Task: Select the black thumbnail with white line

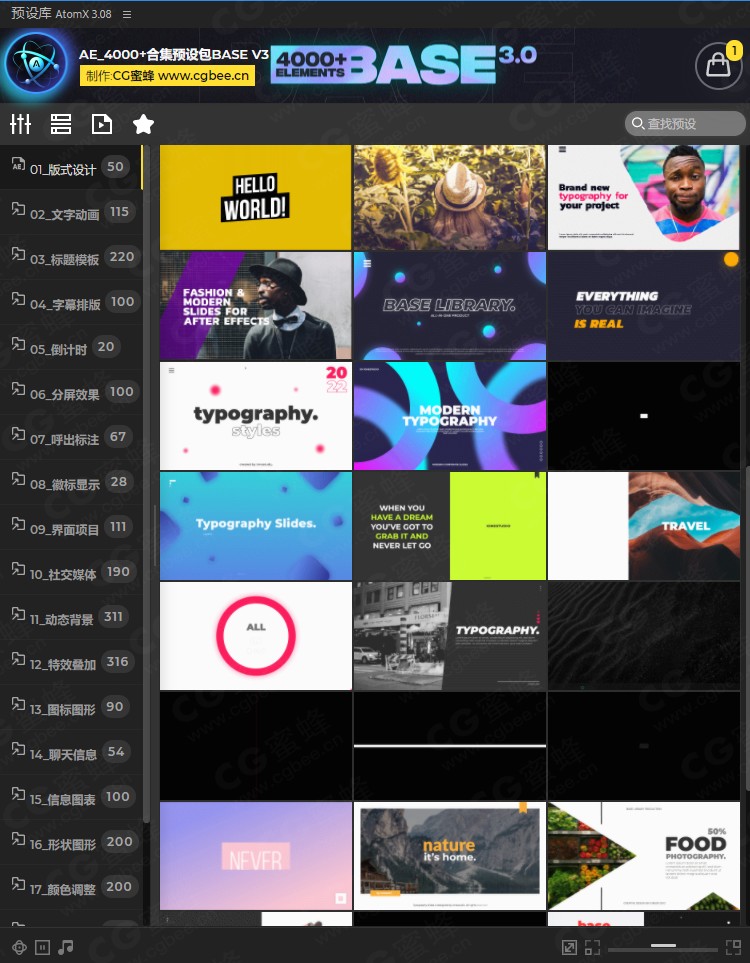Action: (x=450, y=746)
